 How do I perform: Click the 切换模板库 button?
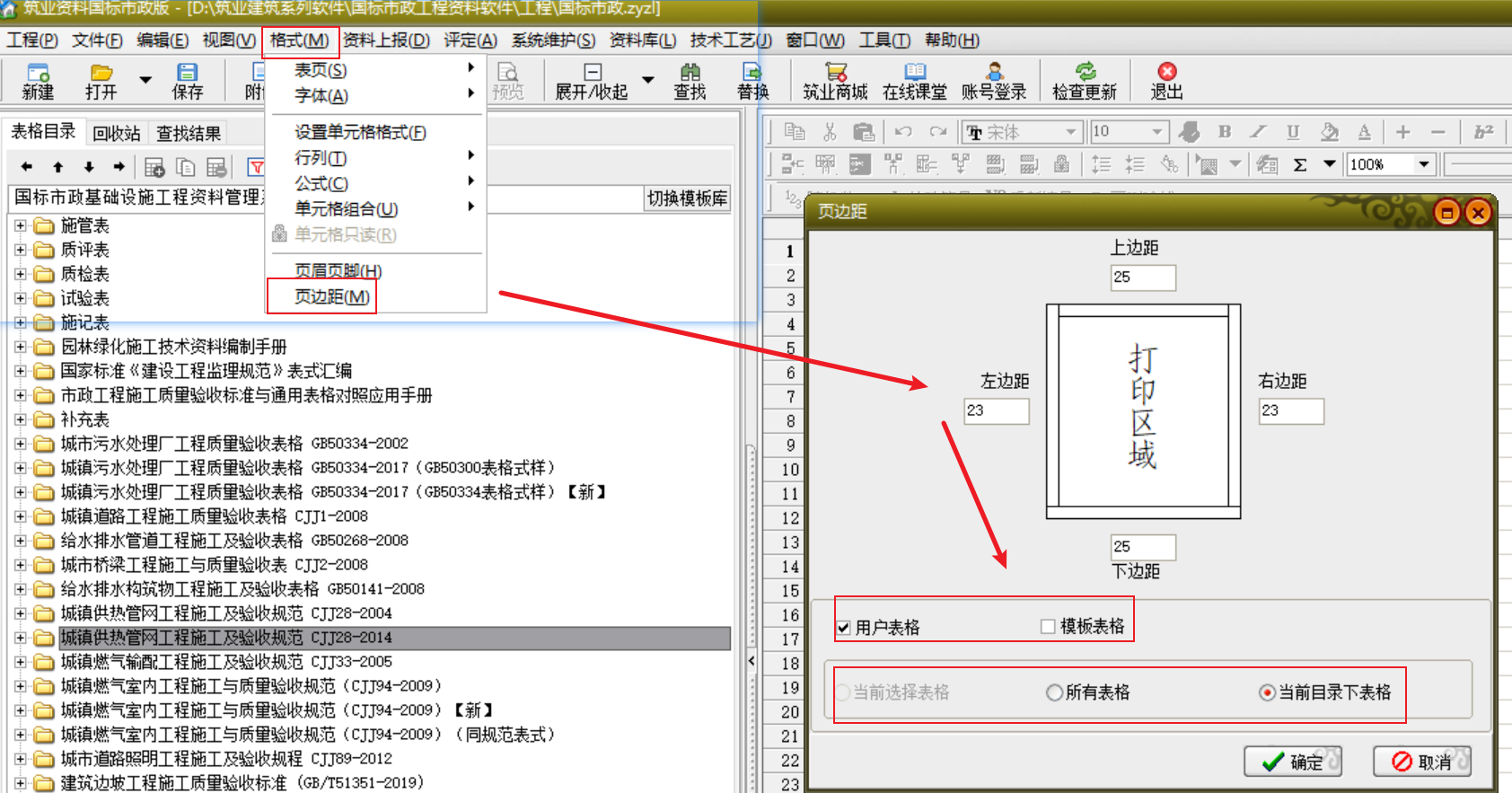point(688,198)
